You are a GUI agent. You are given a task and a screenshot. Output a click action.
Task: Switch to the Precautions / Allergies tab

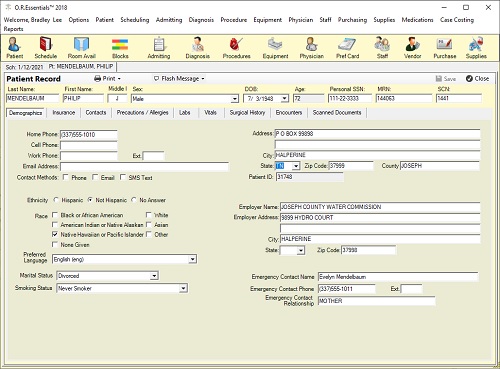(142, 113)
